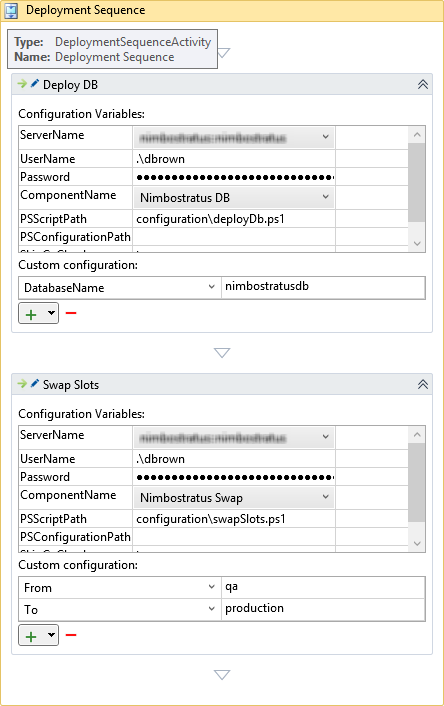The width and height of the screenshot is (444, 706).
Task: Add custom configuration with green plus in Deploy DB
Action: [x=32, y=313]
